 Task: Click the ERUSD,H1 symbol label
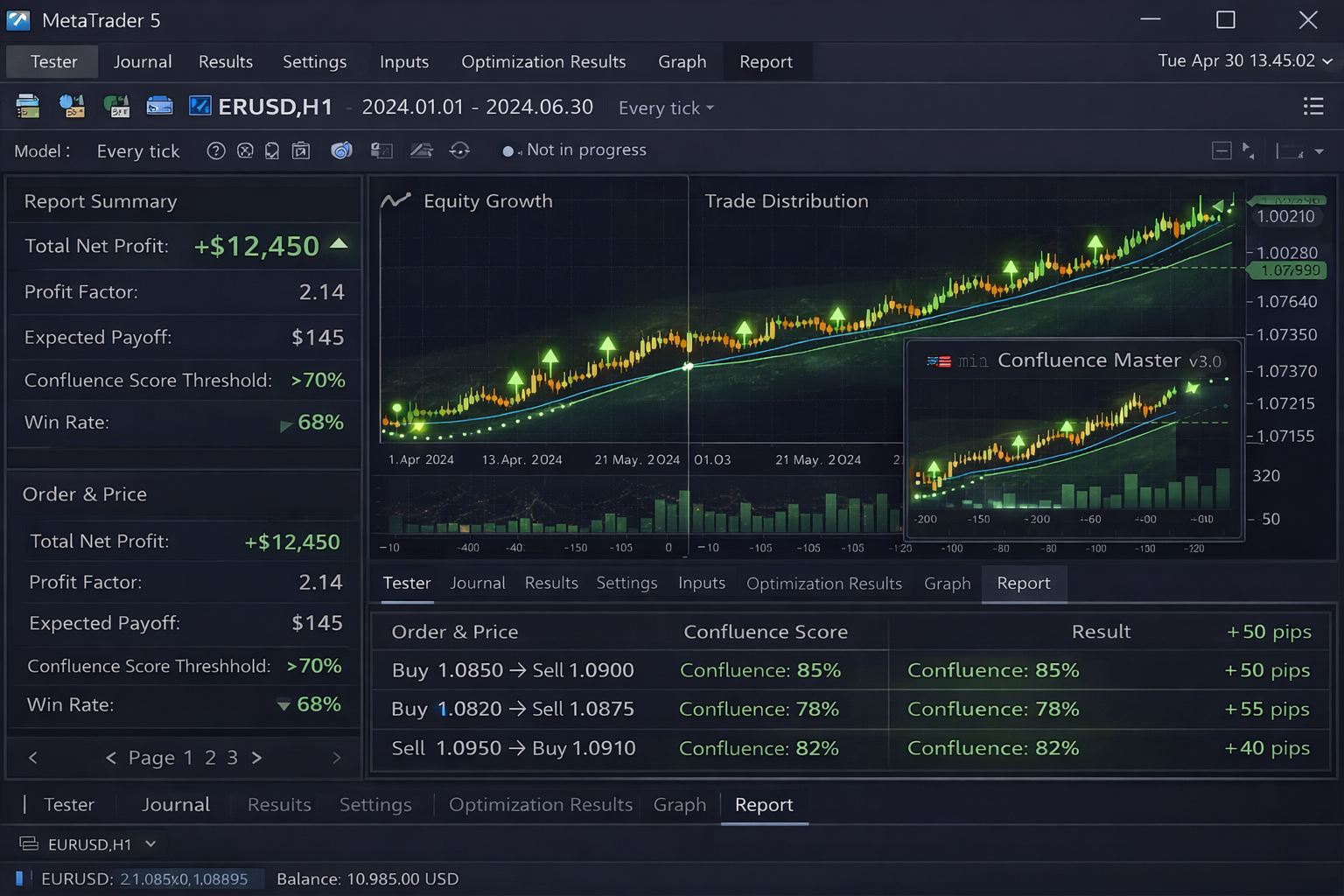(276, 107)
